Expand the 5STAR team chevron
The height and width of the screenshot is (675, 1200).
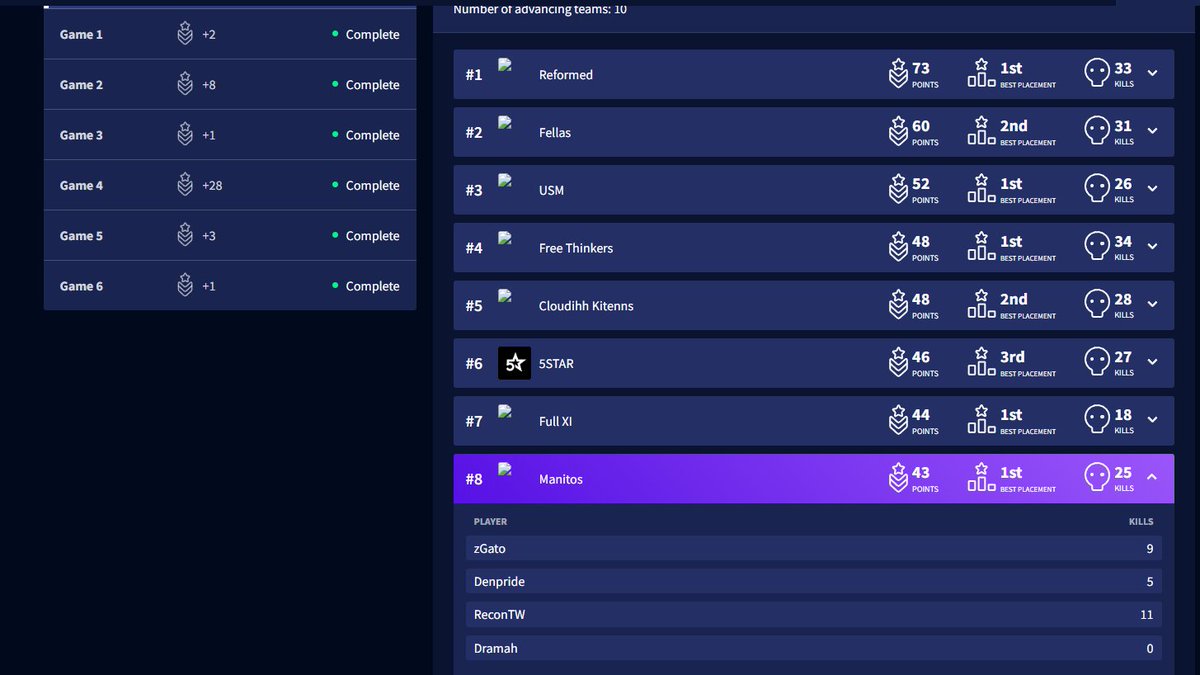[x=1152, y=362]
